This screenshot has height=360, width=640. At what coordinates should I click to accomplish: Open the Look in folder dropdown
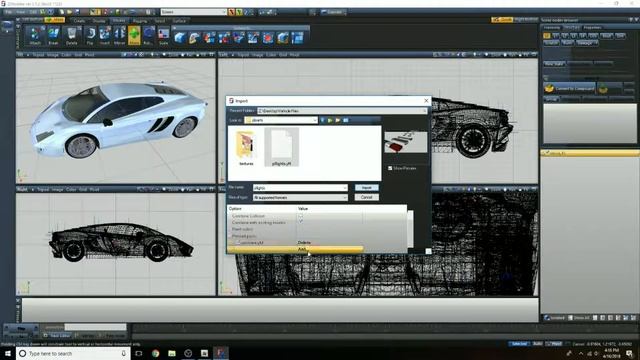(315, 120)
